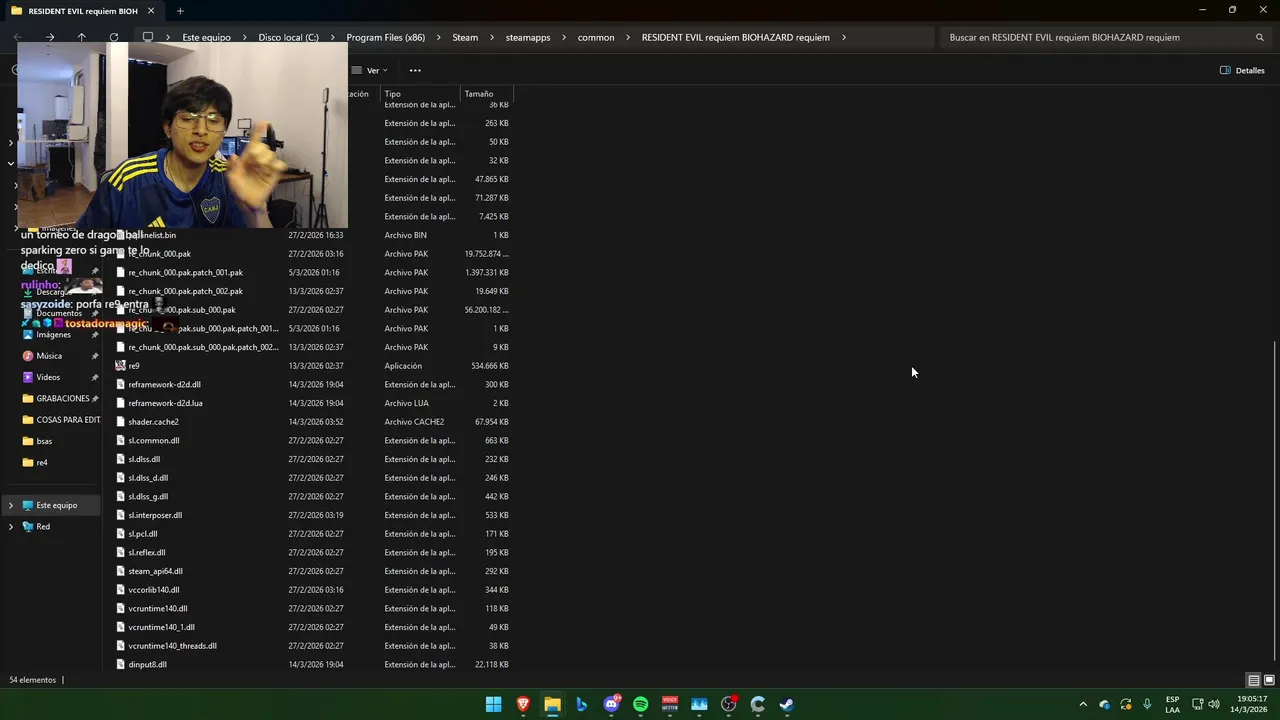Image resolution: width=1280 pixels, height=720 pixels.
Task: Open OBS Studio from the taskbar
Action: (x=729, y=704)
